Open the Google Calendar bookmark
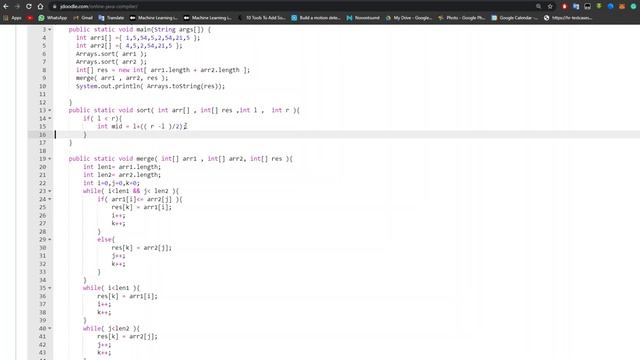 (515, 18)
